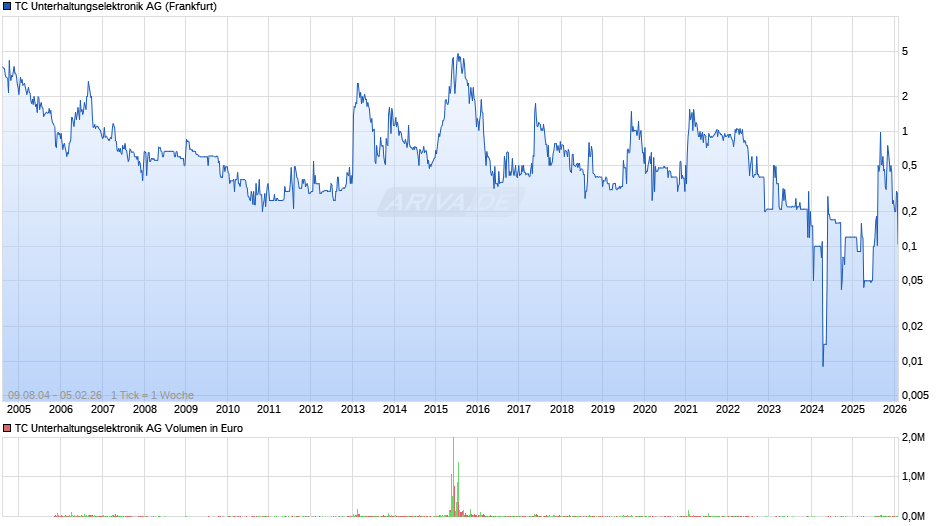Select year 2011 on the time axis
This screenshot has width=940, height=526.
point(269,409)
